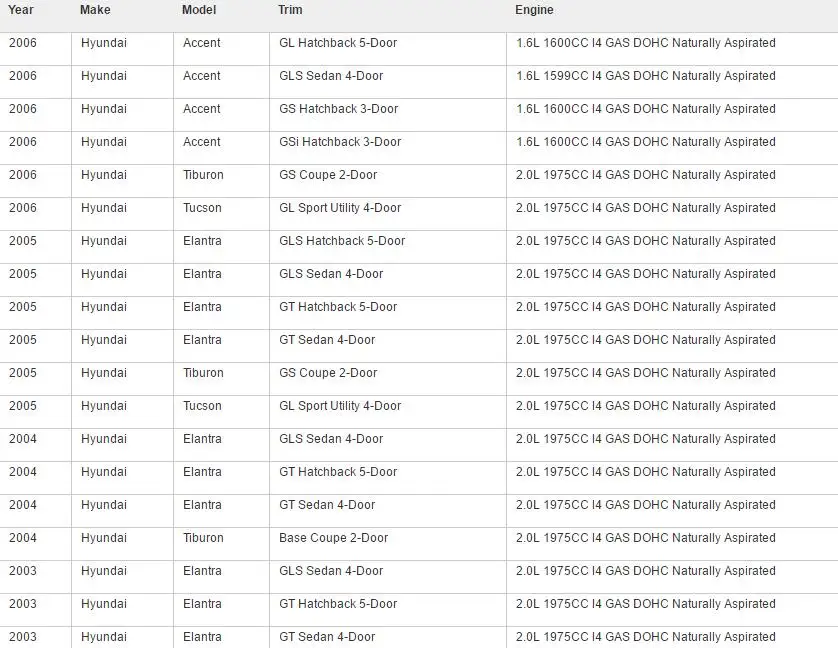Select 'GS Coupe 2-Door' trim of 2005 Tiburon
Screen dimensions: 838x648
328,373
